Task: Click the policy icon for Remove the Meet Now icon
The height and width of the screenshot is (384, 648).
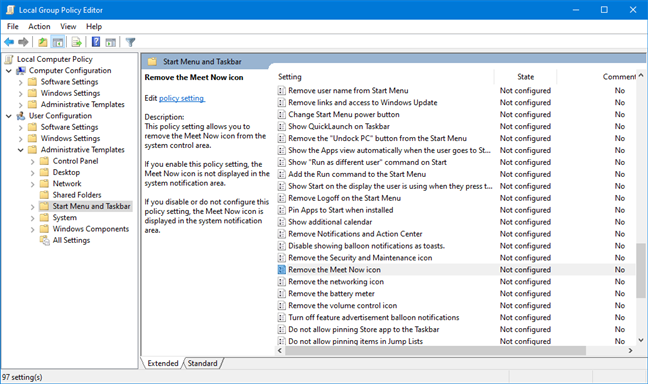Action: click(x=281, y=270)
